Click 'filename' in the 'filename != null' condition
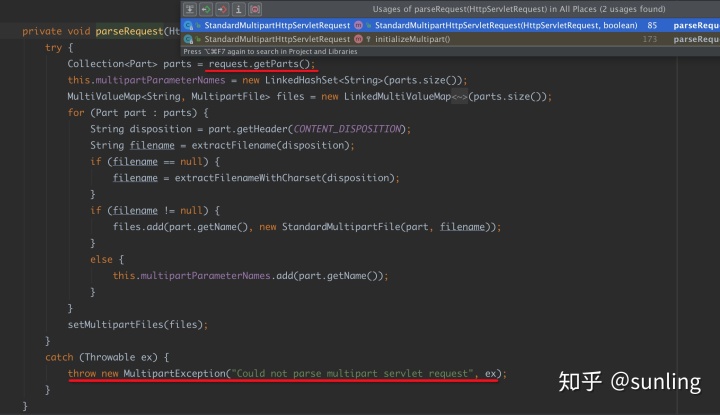The height and width of the screenshot is (415, 720). coord(135,210)
